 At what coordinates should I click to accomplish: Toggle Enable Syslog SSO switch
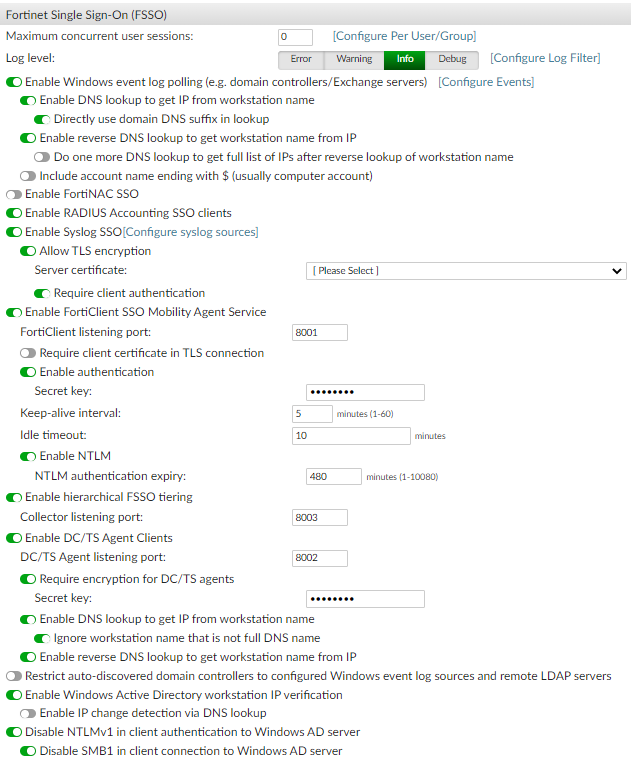[14, 232]
